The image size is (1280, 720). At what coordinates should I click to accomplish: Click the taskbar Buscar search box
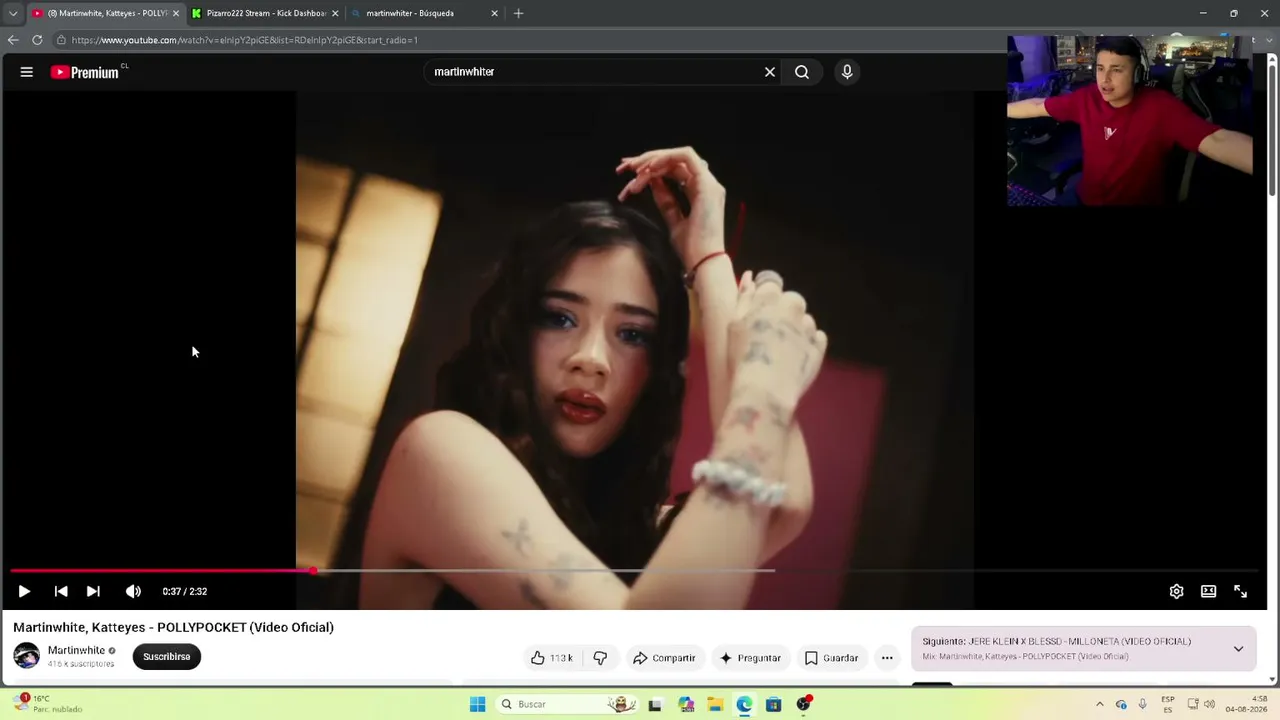(568, 704)
